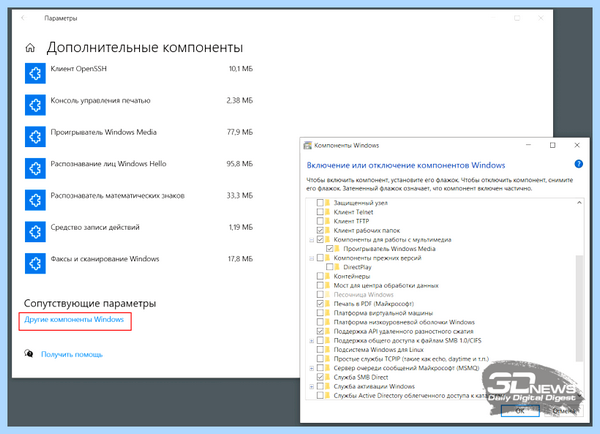
Task: Uncheck Компоненты для работы с мультимедиа
Action: pyautogui.click(x=320, y=240)
